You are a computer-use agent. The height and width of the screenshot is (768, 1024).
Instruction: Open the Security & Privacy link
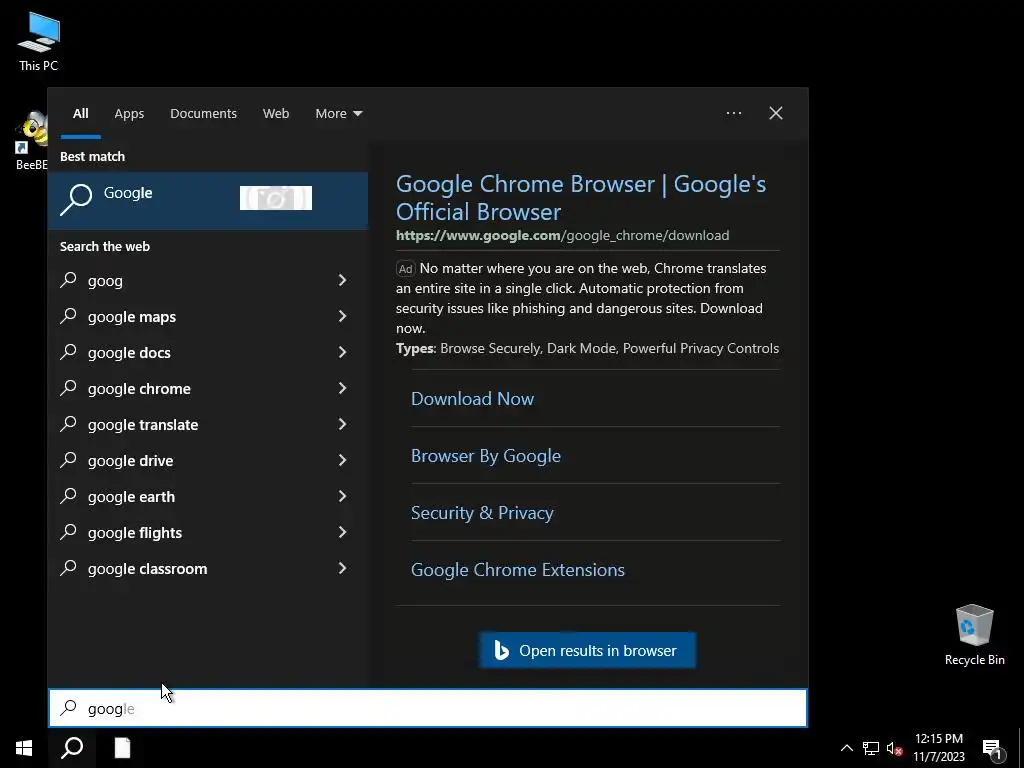point(482,513)
